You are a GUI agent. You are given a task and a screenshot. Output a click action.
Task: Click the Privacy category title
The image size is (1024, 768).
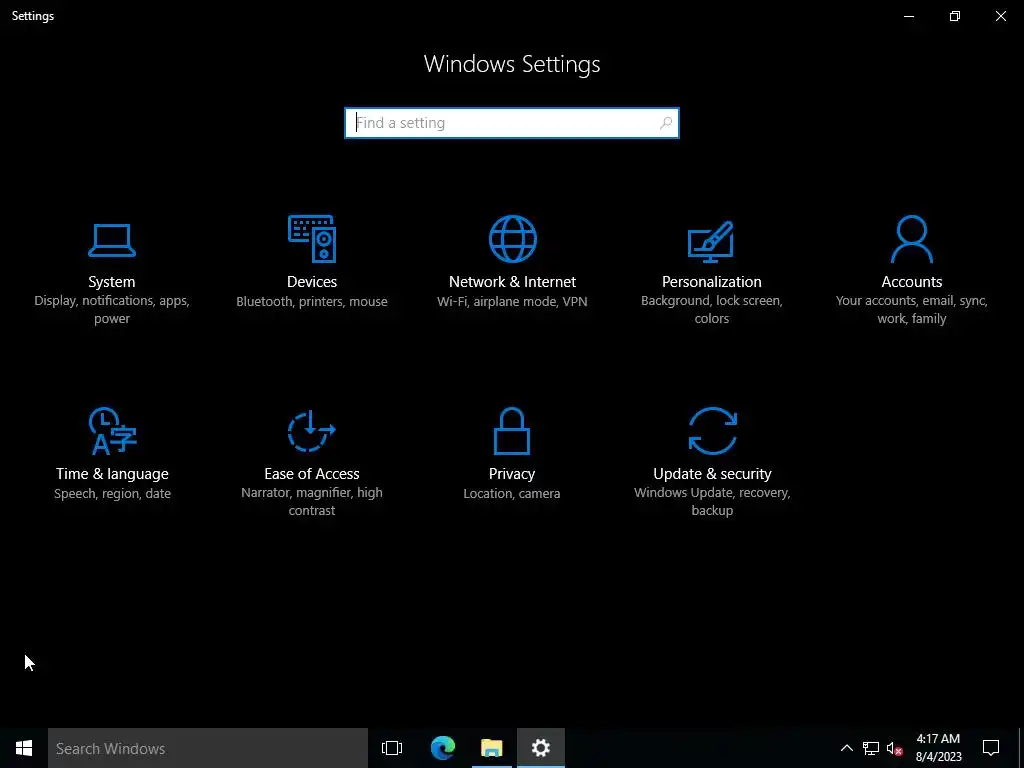point(512,473)
